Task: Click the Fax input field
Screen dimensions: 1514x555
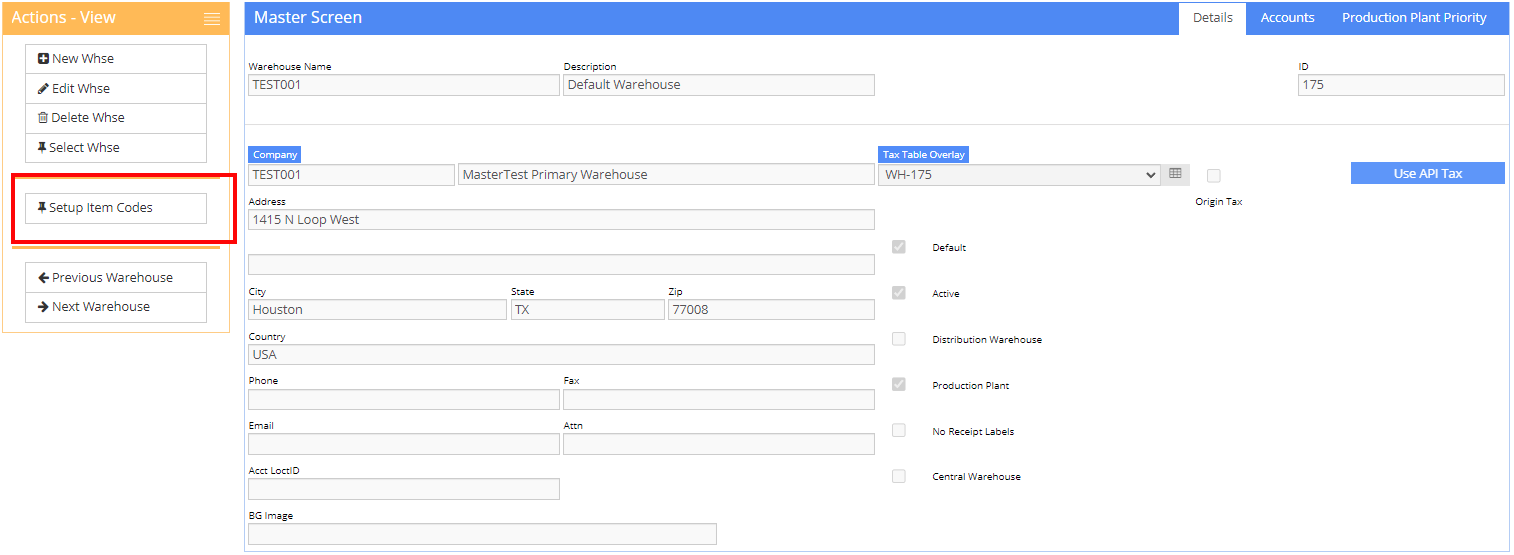Action: (719, 400)
